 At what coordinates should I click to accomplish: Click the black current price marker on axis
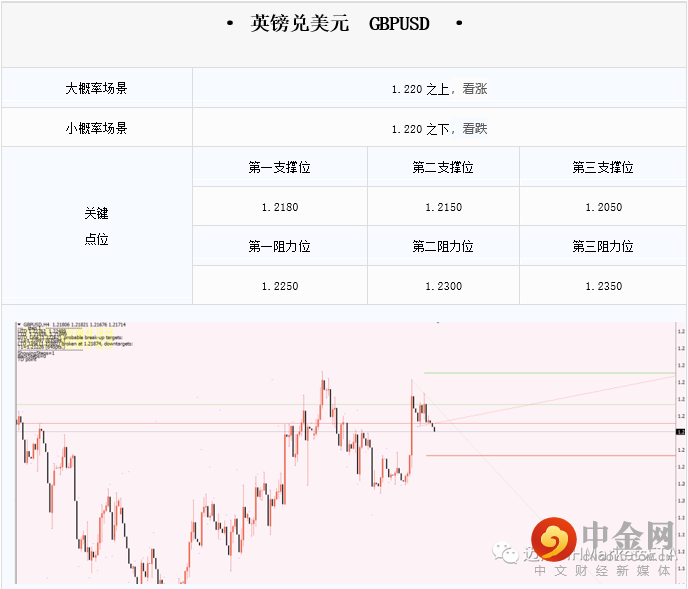(681, 432)
